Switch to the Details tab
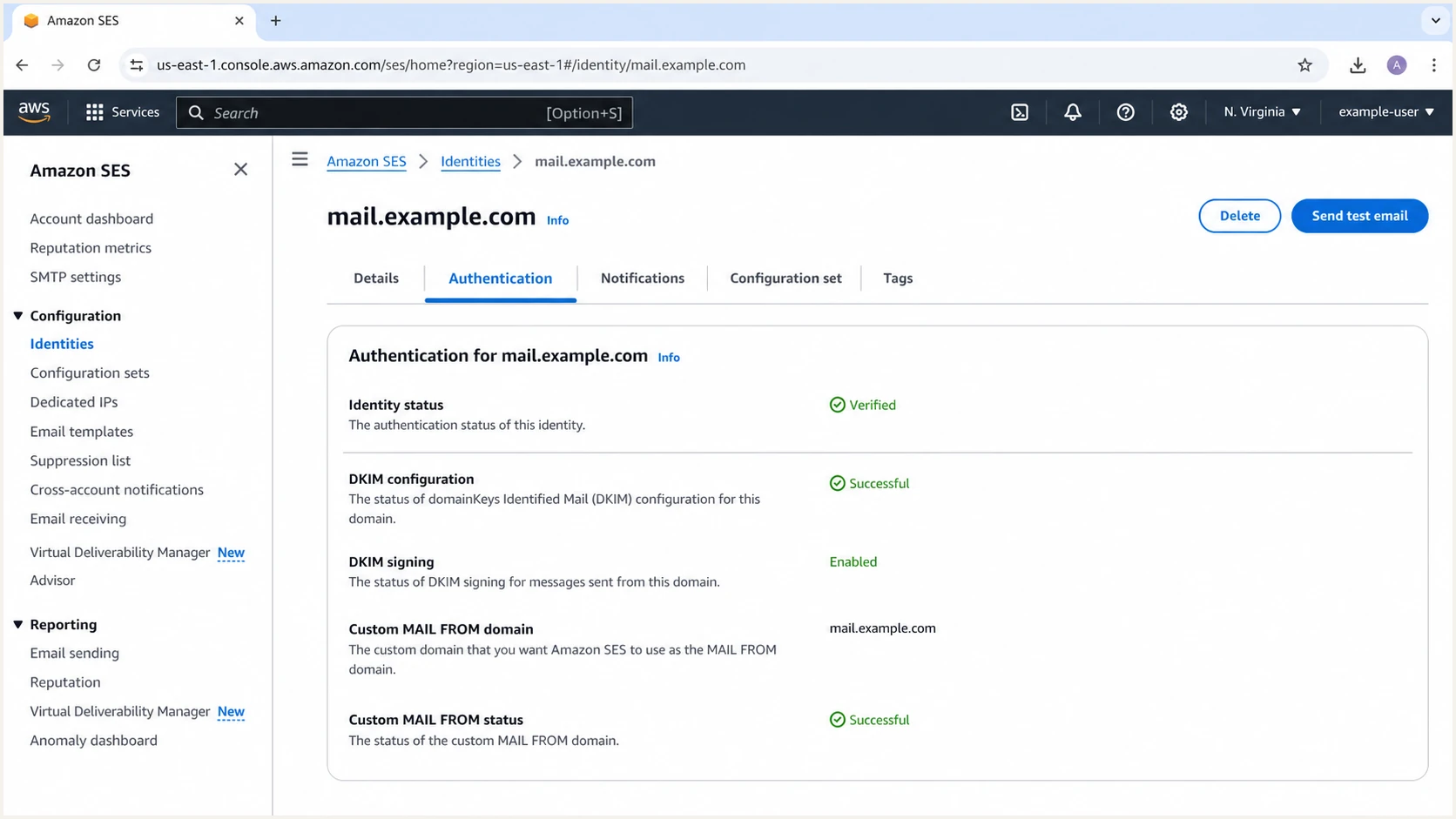Viewport: 1456px width, 819px height. click(x=376, y=279)
